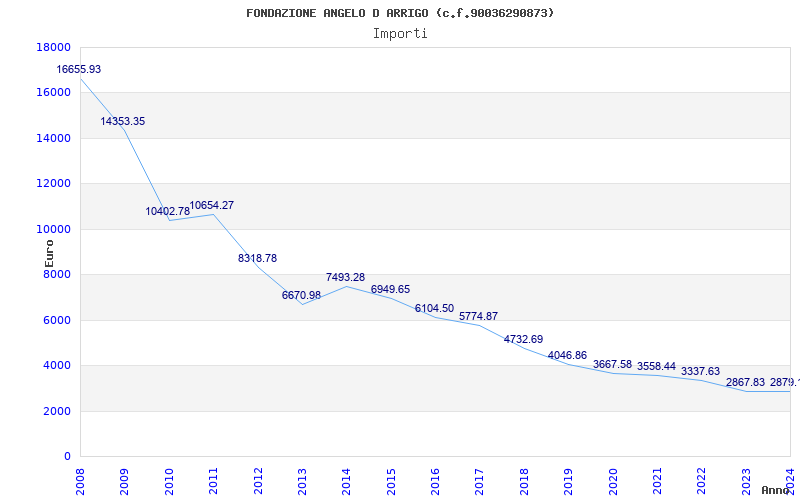The image size is (800, 500).
Task: Select the data label 6949.65
Action: click(x=390, y=290)
